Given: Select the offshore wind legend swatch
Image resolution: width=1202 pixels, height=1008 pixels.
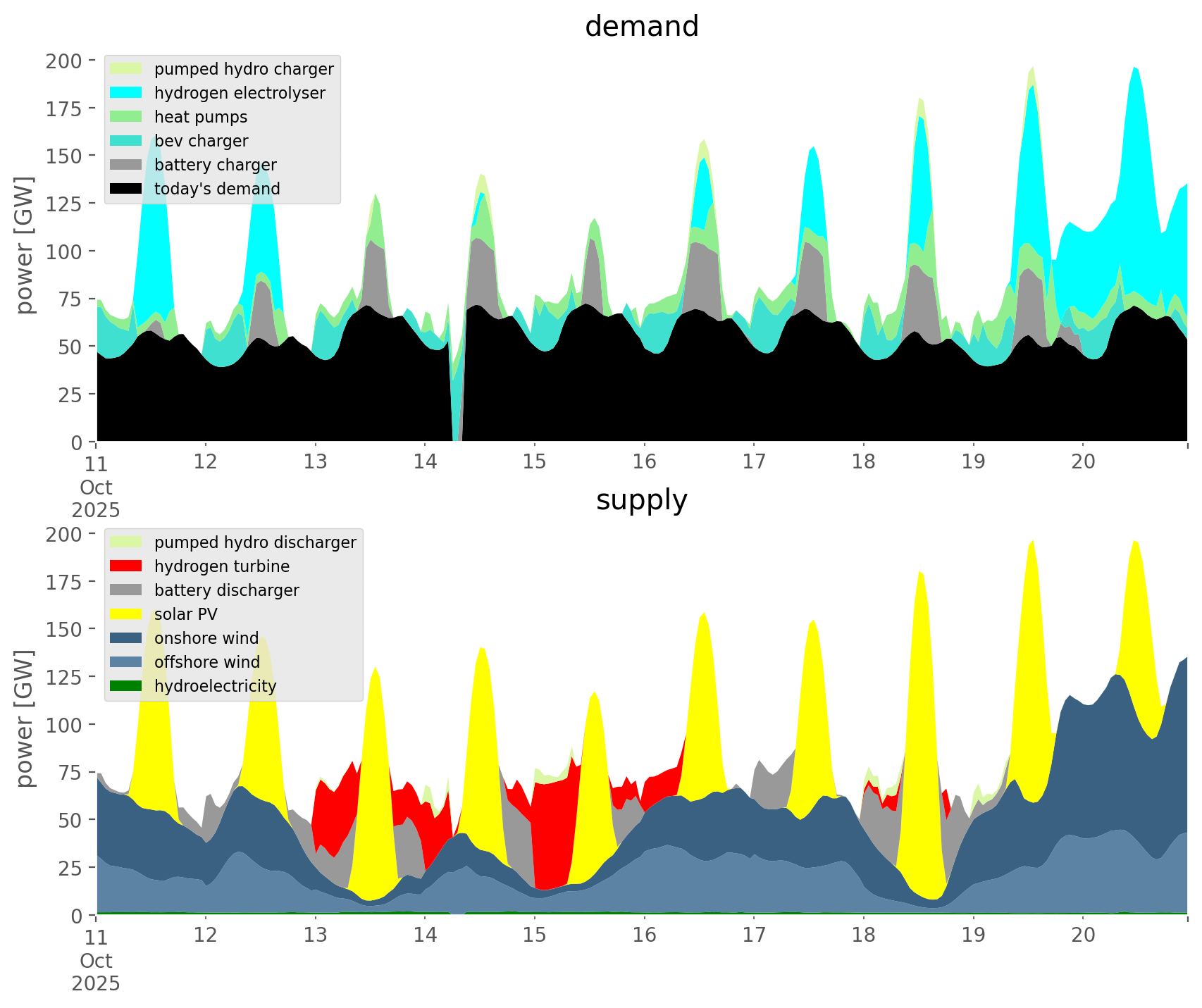Looking at the screenshot, I should tap(126, 662).
